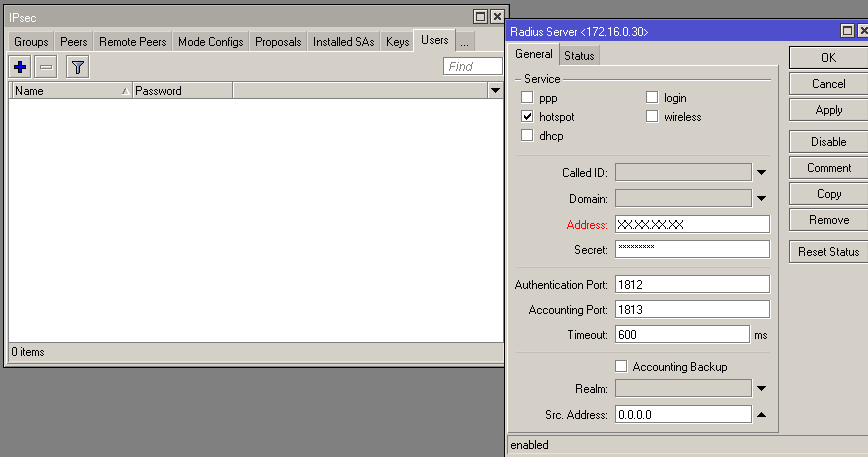Image resolution: width=868 pixels, height=457 pixels.
Task: Expand the Realm field arrow
Action: (762, 388)
